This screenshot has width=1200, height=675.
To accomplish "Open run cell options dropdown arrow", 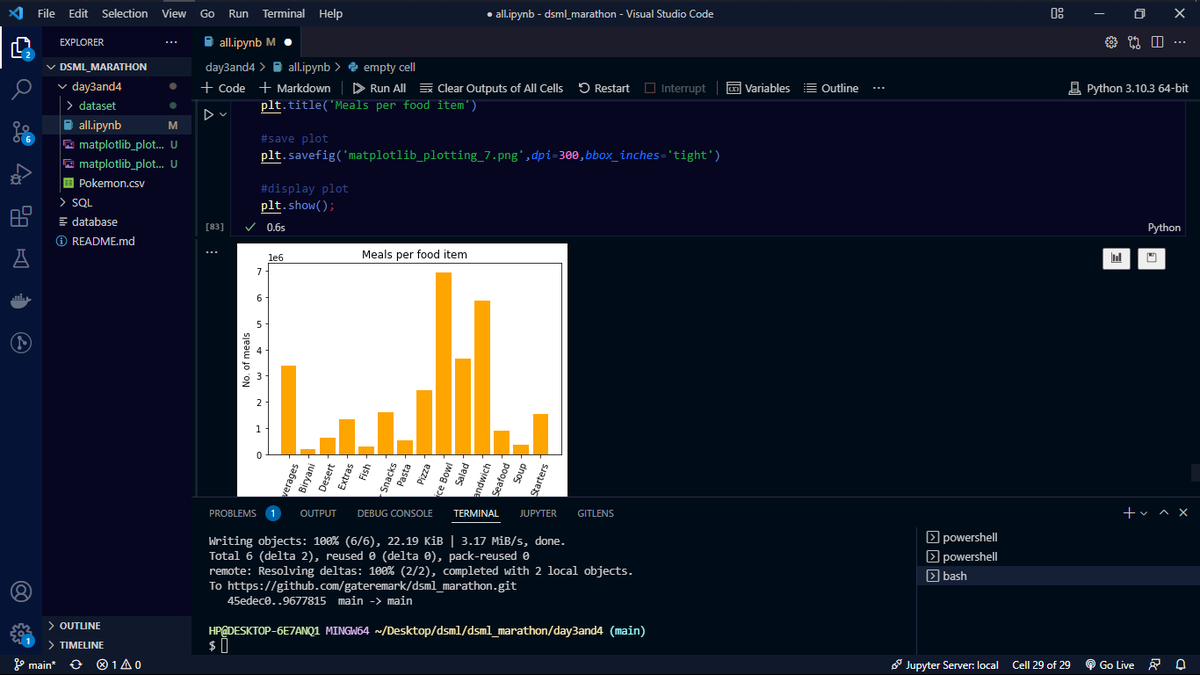I will [224, 116].
